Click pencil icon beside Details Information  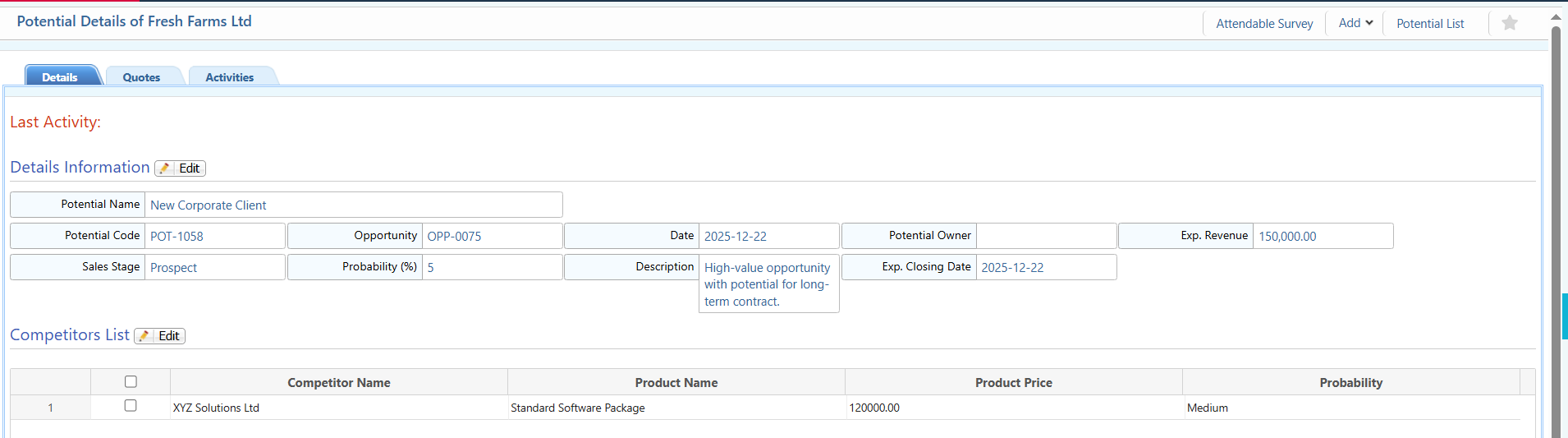tap(165, 168)
